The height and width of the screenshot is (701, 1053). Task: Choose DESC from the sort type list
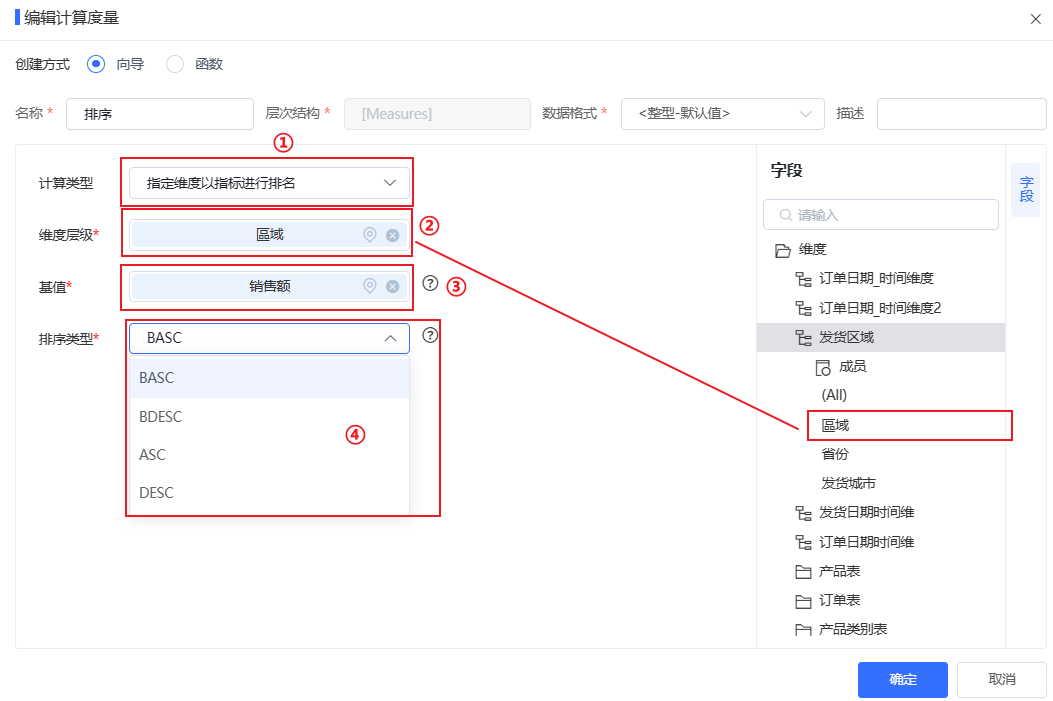[269, 493]
